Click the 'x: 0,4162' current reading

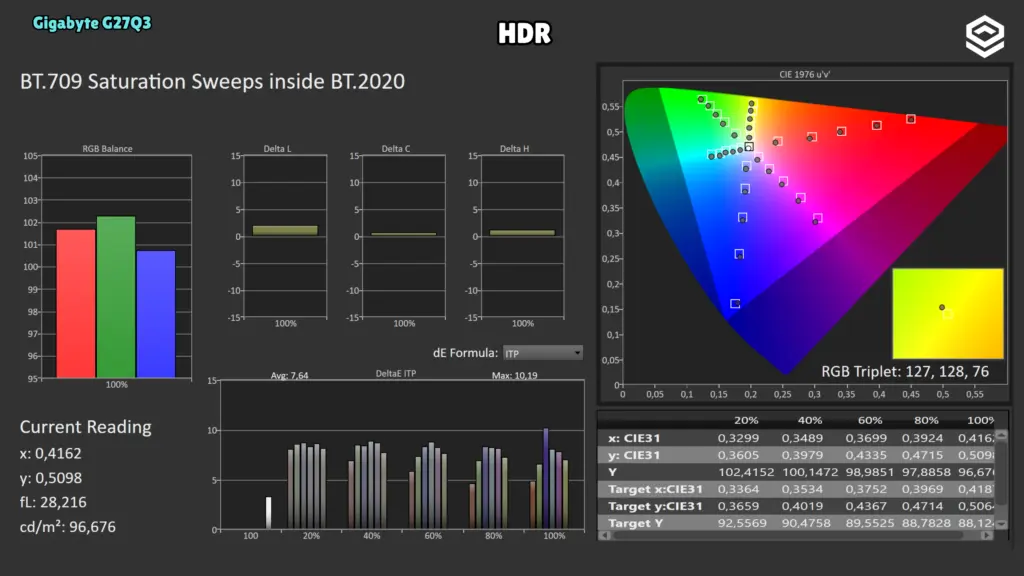[50, 453]
